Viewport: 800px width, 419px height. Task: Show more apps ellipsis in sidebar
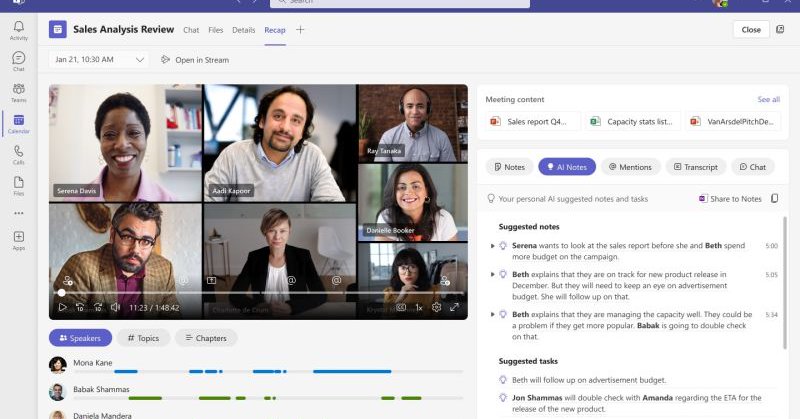[19, 213]
